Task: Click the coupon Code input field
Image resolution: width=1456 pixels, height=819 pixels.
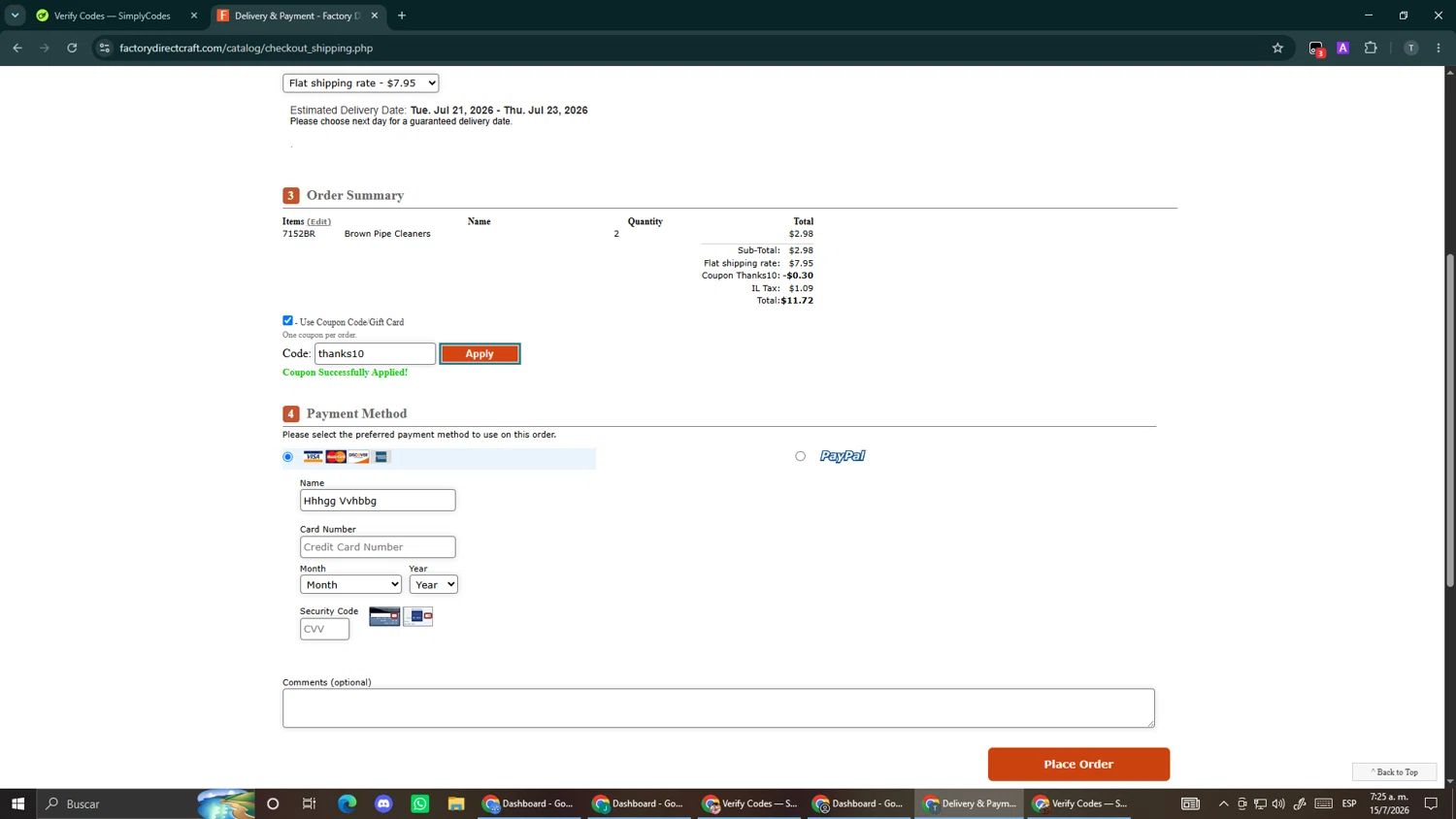Action: pos(375,353)
